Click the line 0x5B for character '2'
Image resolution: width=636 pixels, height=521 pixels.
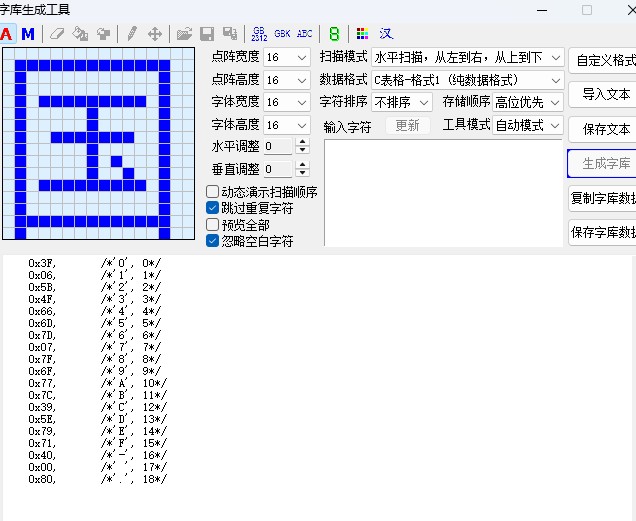click(95, 287)
